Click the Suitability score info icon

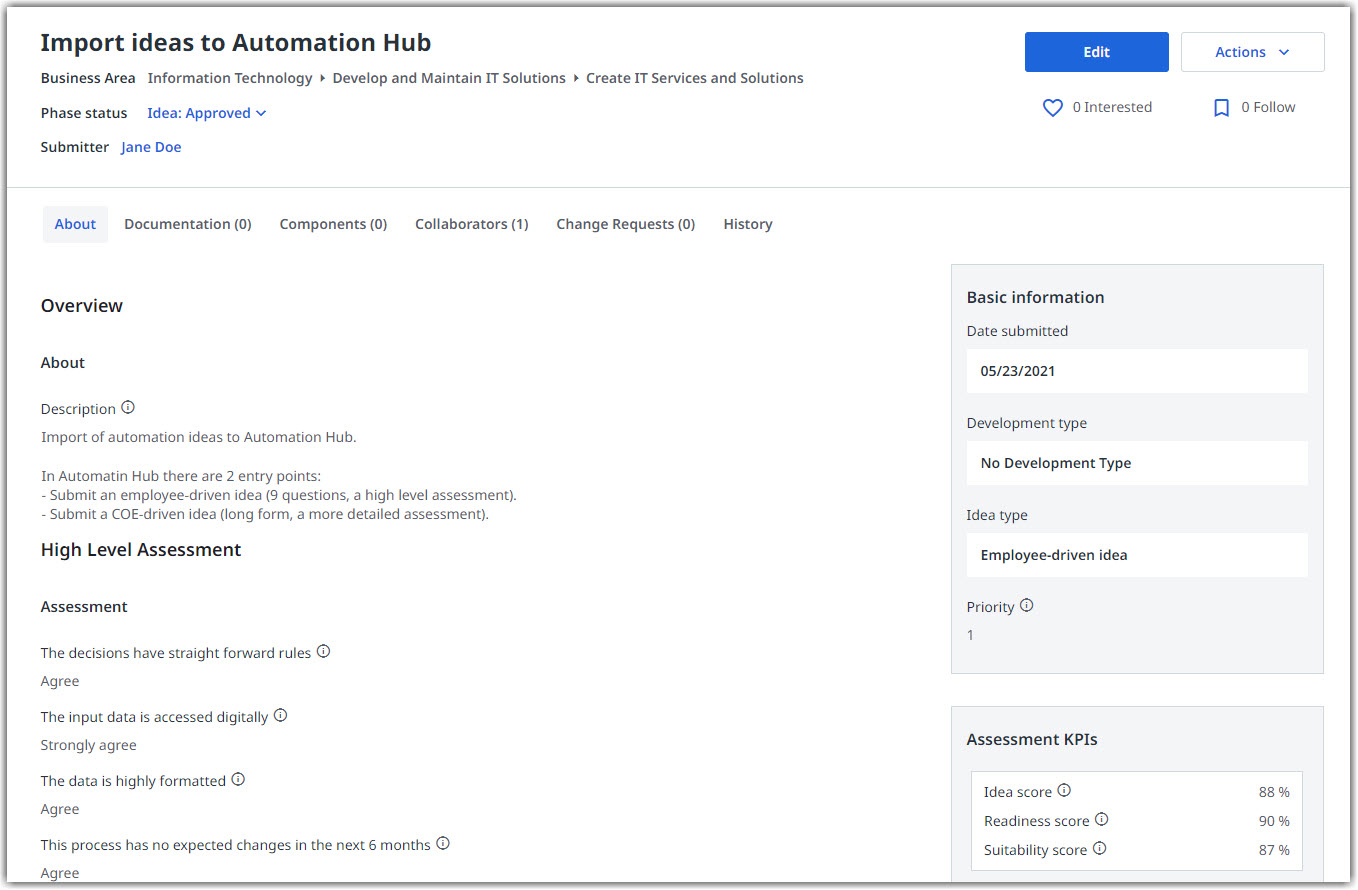[1099, 849]
